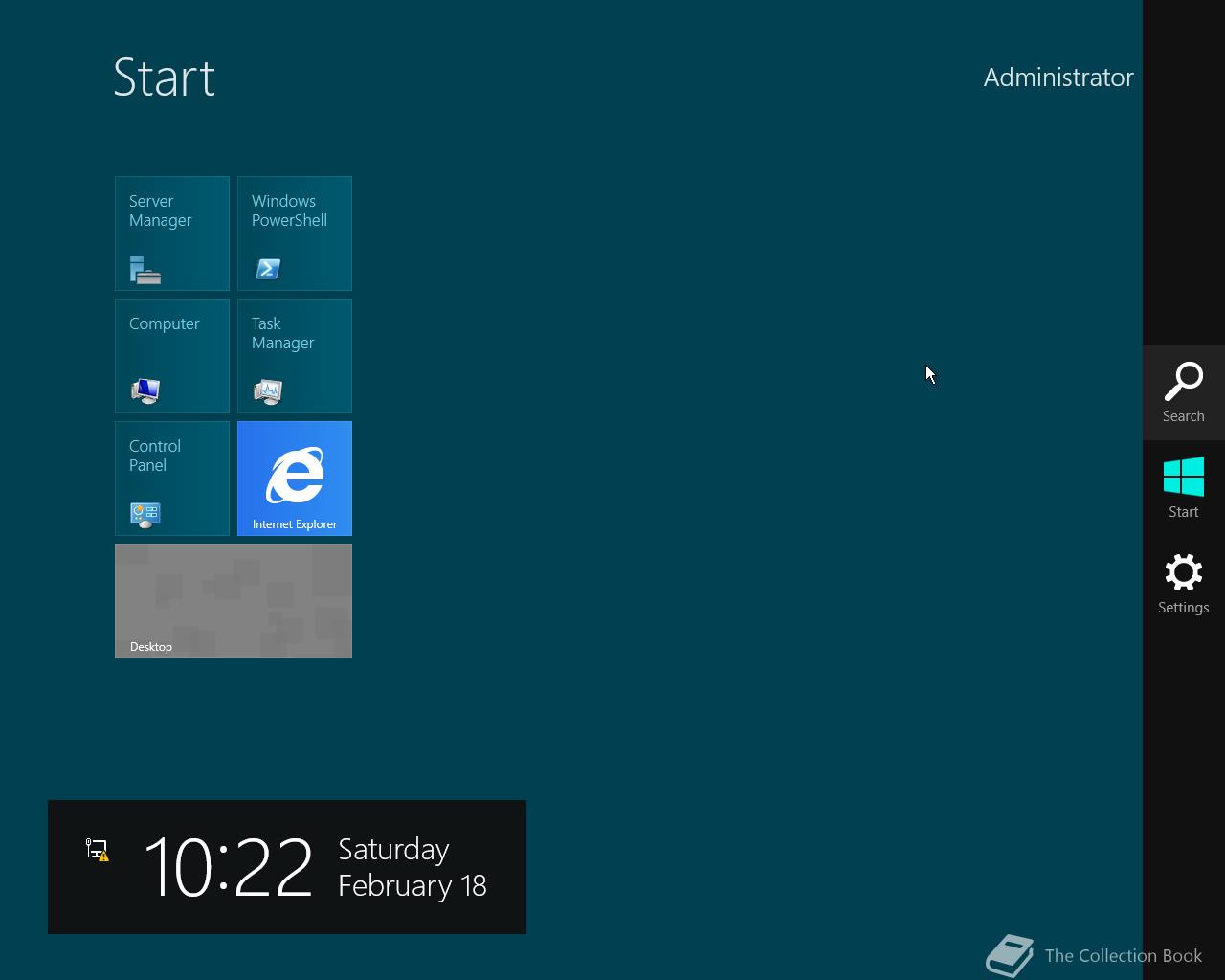Launch the Windows PowerShell tile
The width and height of the screenshot is (1225, 980).
(295, 234)
